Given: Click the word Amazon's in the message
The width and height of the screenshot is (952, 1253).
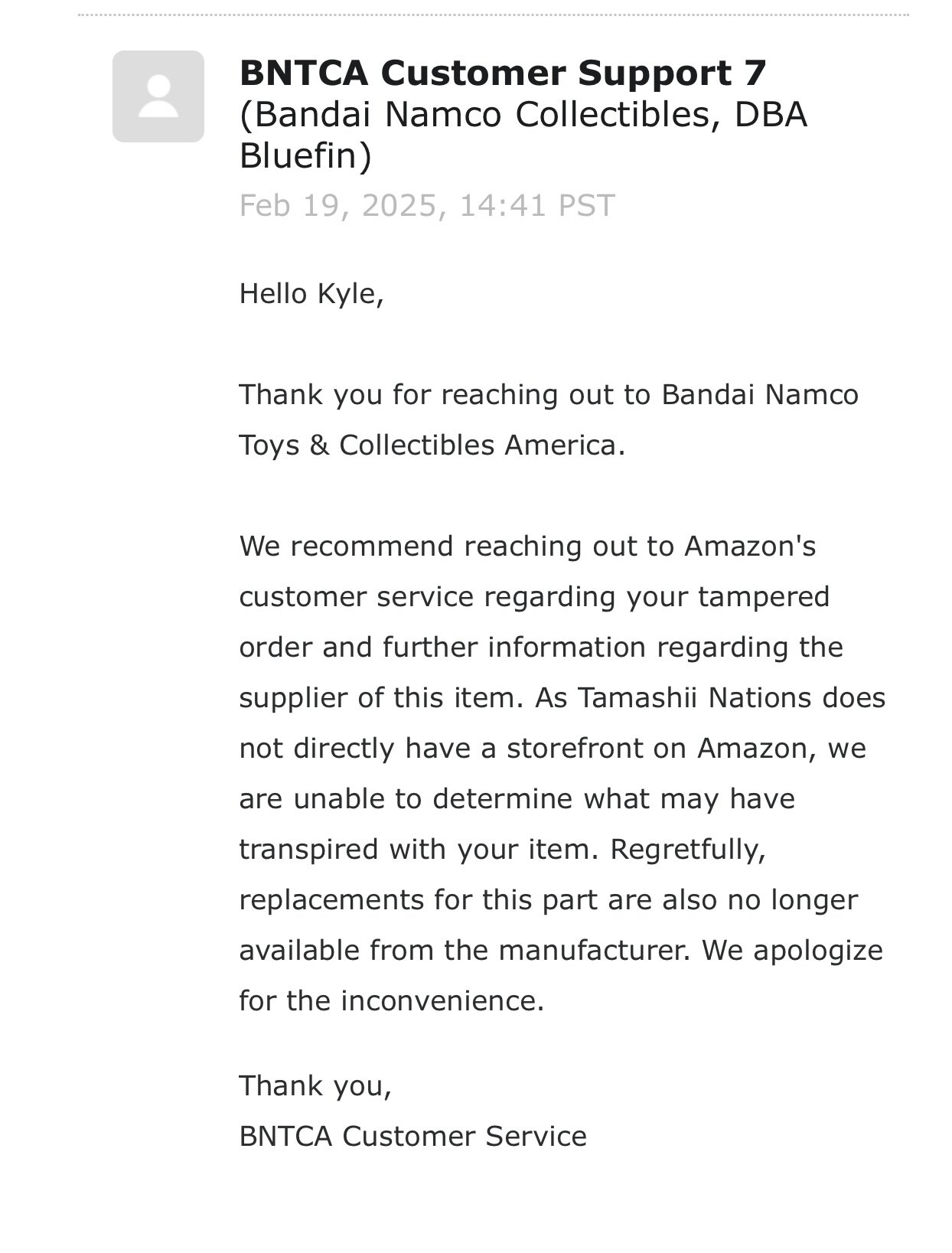Looking at the screenshot, I should (x=750, y=546).
